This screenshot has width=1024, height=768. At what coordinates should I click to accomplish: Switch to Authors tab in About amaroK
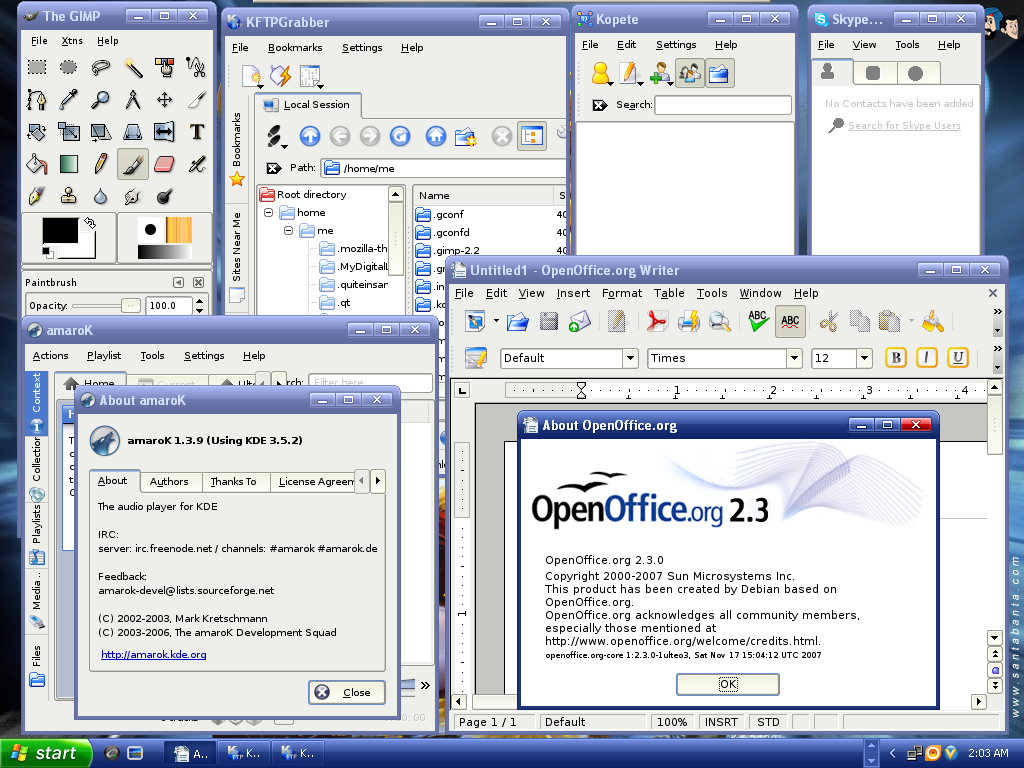pyautogui.click(x=169, y=481)
